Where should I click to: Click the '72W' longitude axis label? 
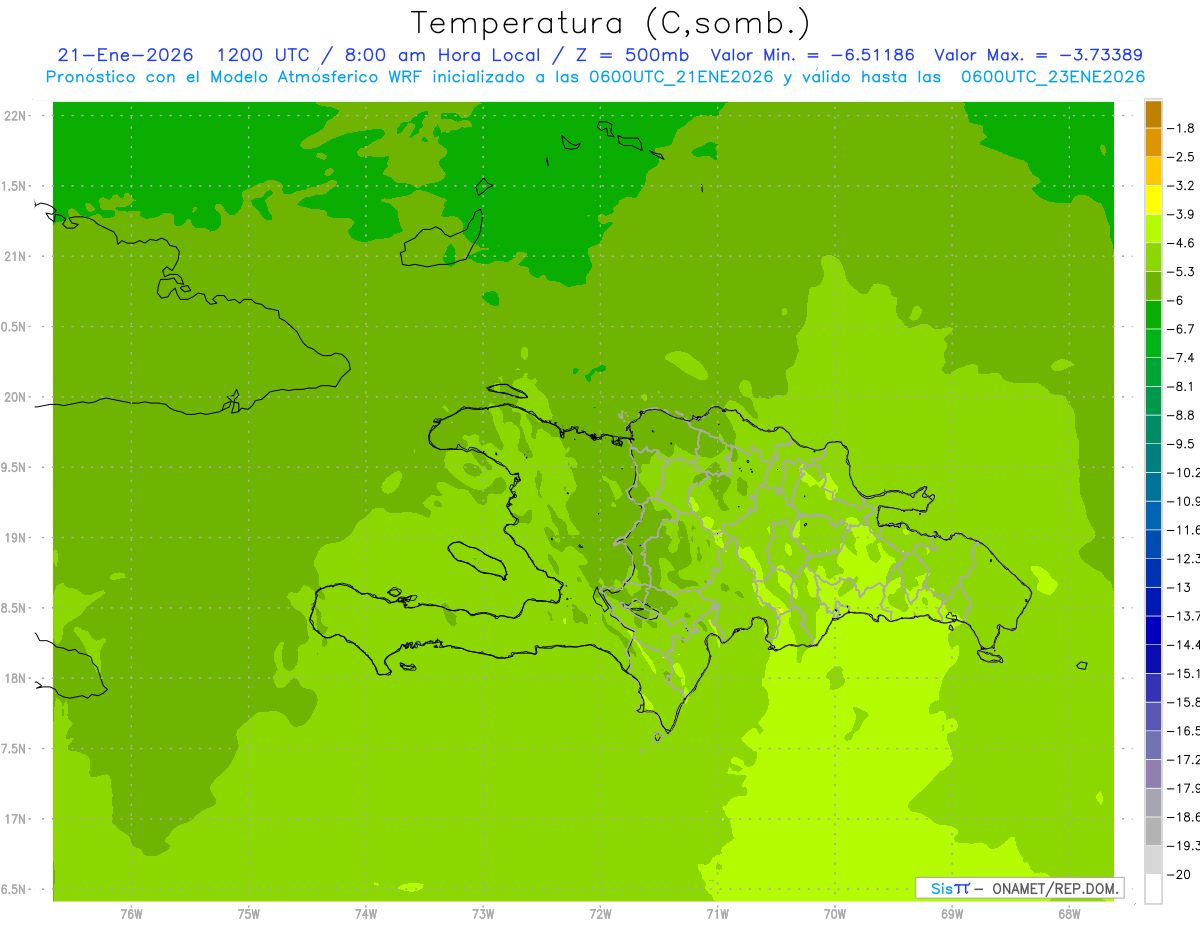click(x=600, y=913)
